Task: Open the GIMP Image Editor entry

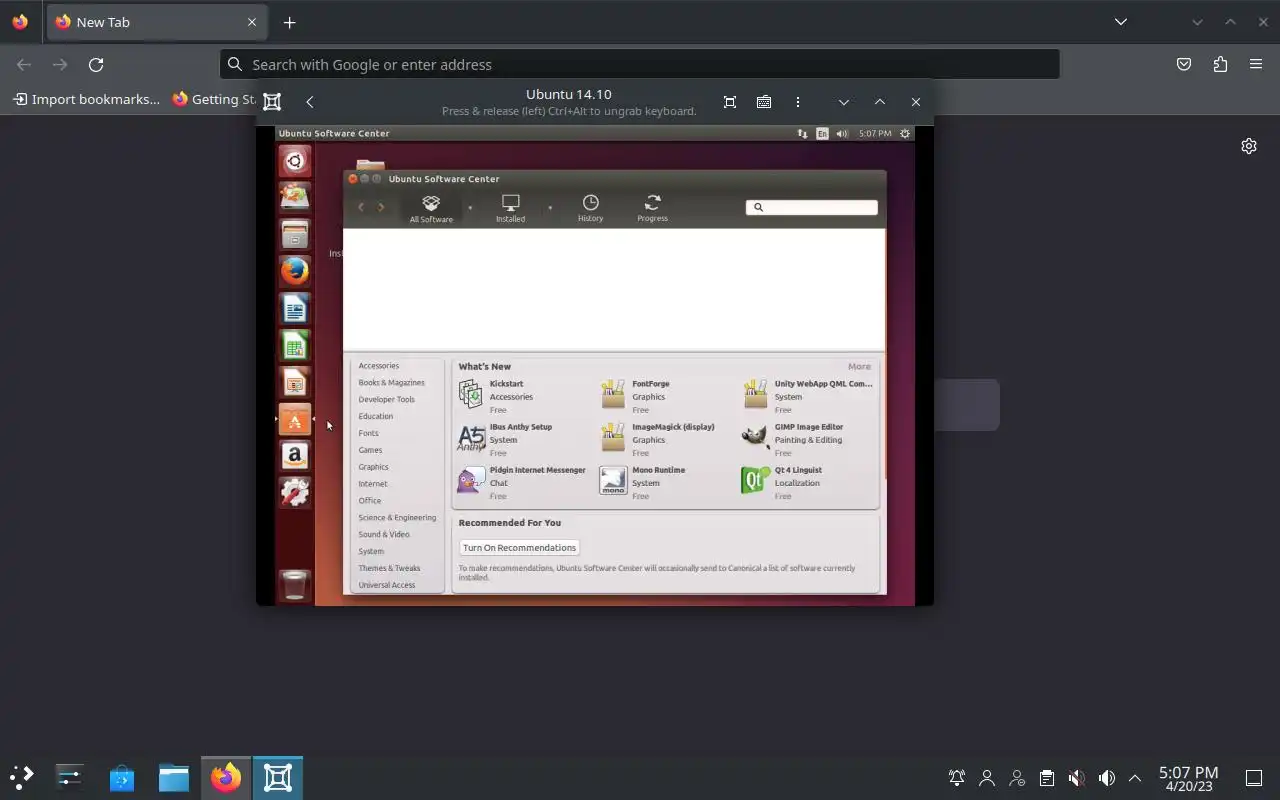Action: coord(808,439)
